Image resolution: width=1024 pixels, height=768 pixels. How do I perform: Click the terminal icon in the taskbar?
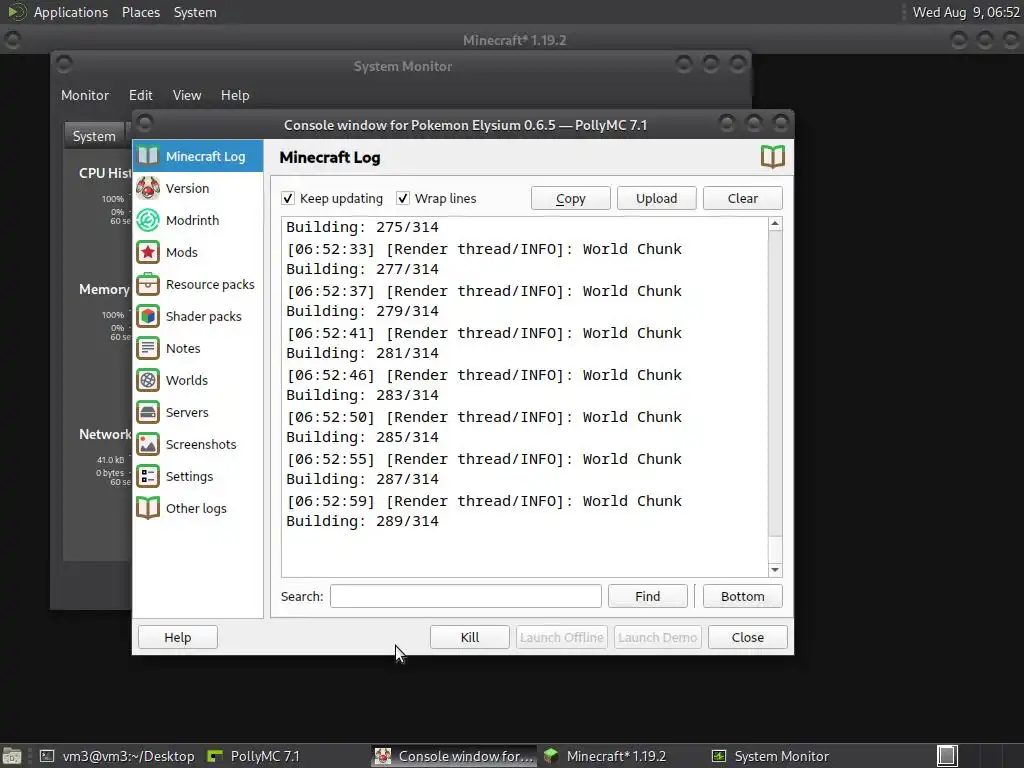tap(47, 756)
